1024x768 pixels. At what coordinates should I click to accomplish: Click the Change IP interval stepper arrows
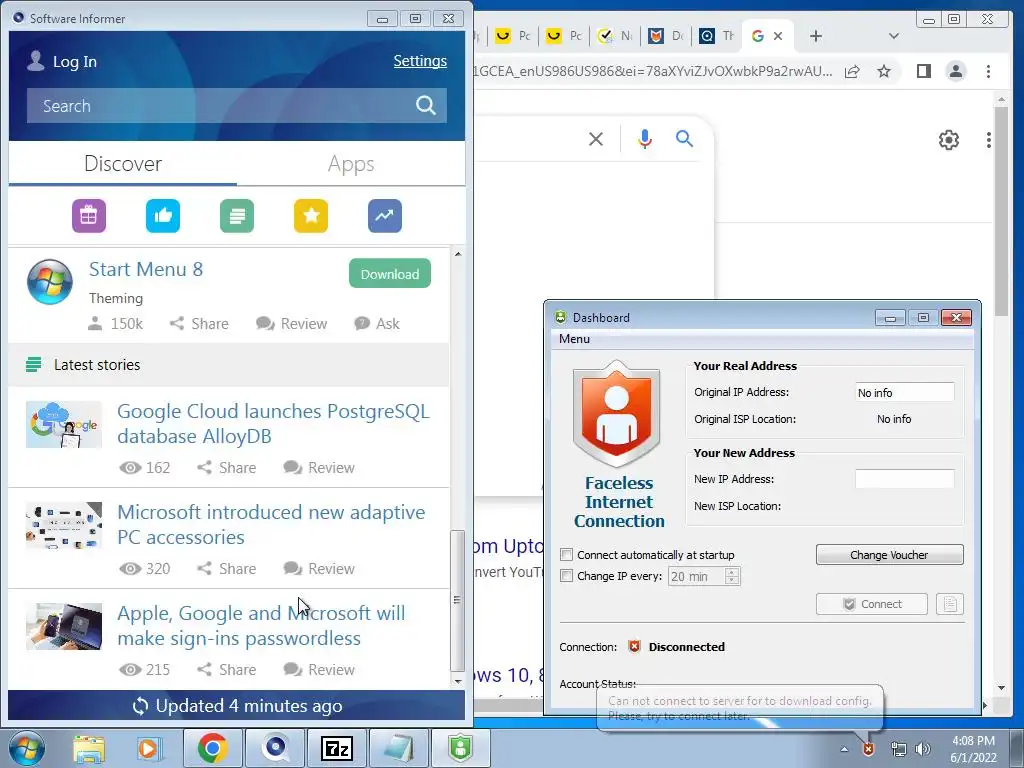click(732, 576)
